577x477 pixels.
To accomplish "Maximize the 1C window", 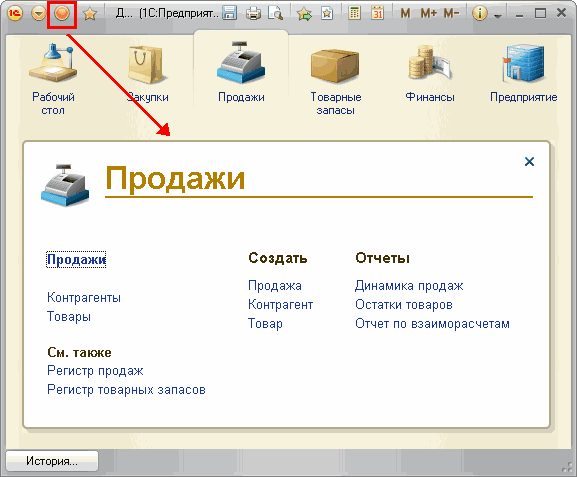I will pyautogui.click(x=540, y=14).
